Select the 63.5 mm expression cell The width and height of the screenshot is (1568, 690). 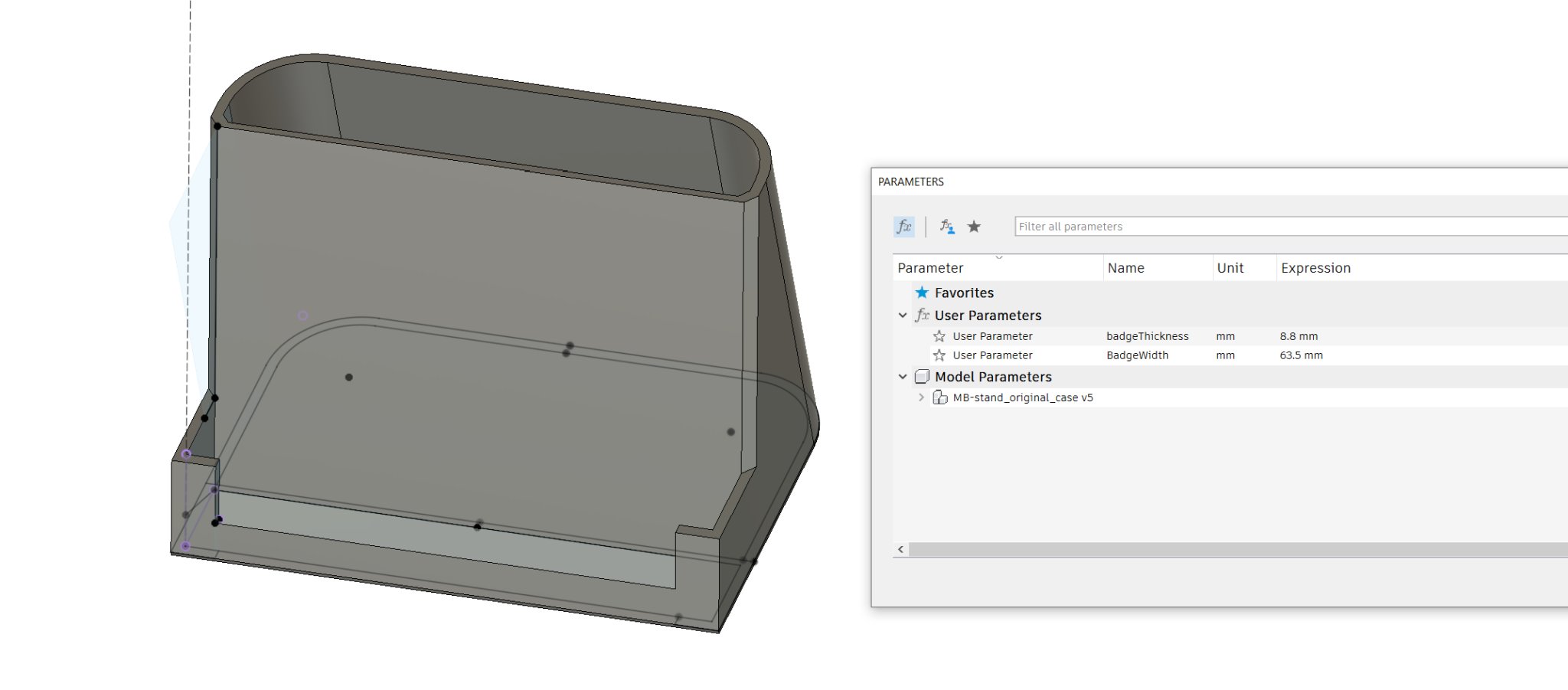point(1301,355)
